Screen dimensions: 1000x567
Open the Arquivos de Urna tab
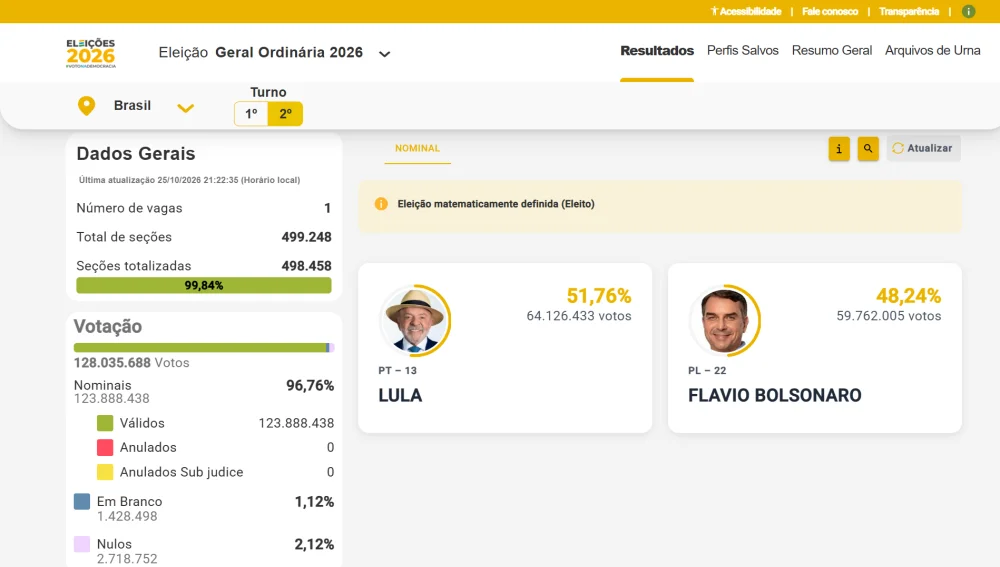click(932, 50)
